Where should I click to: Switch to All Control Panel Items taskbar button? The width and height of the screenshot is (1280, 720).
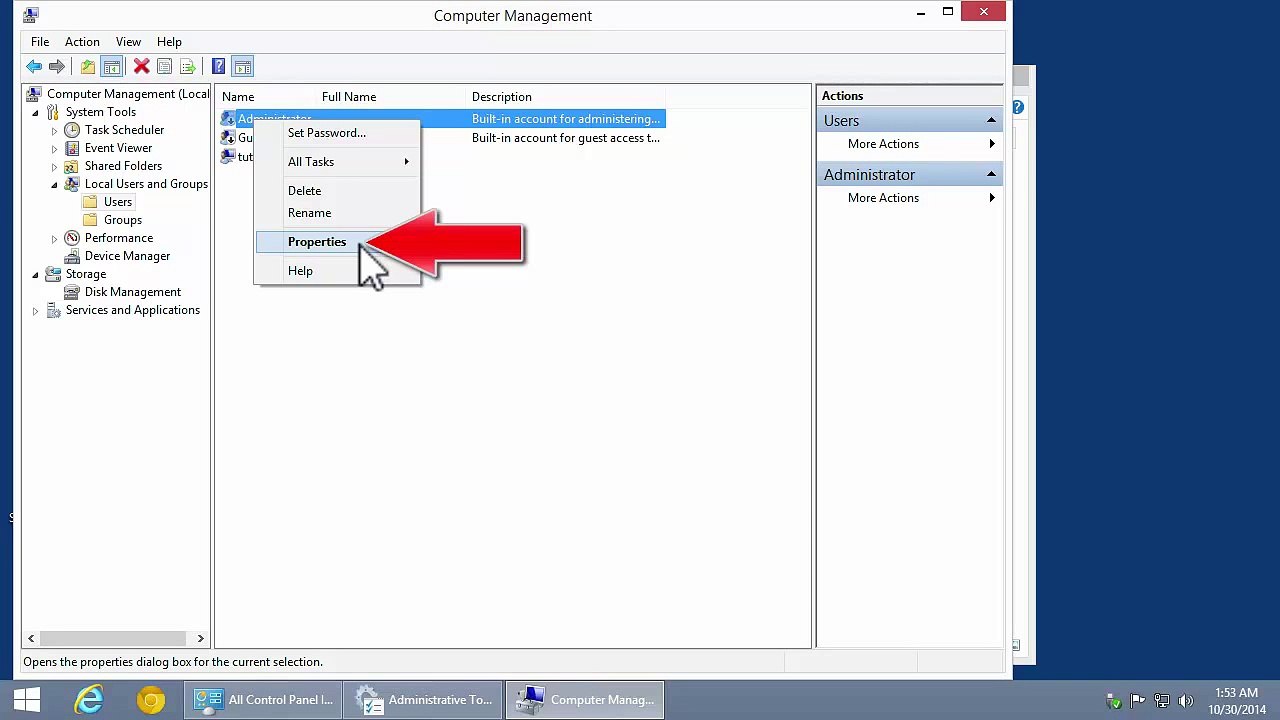(264, 700)
